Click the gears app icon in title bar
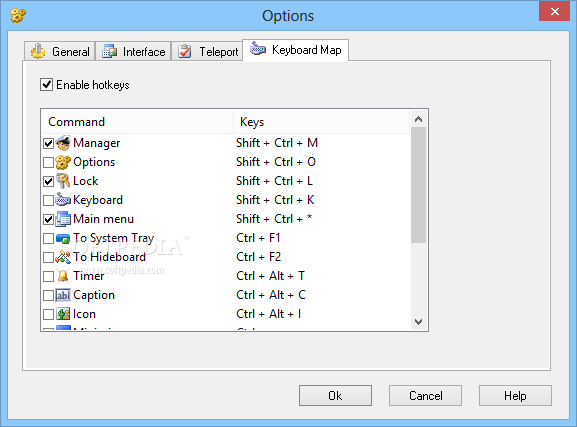Viewport: 577px width, 427px height. [18, 15]
